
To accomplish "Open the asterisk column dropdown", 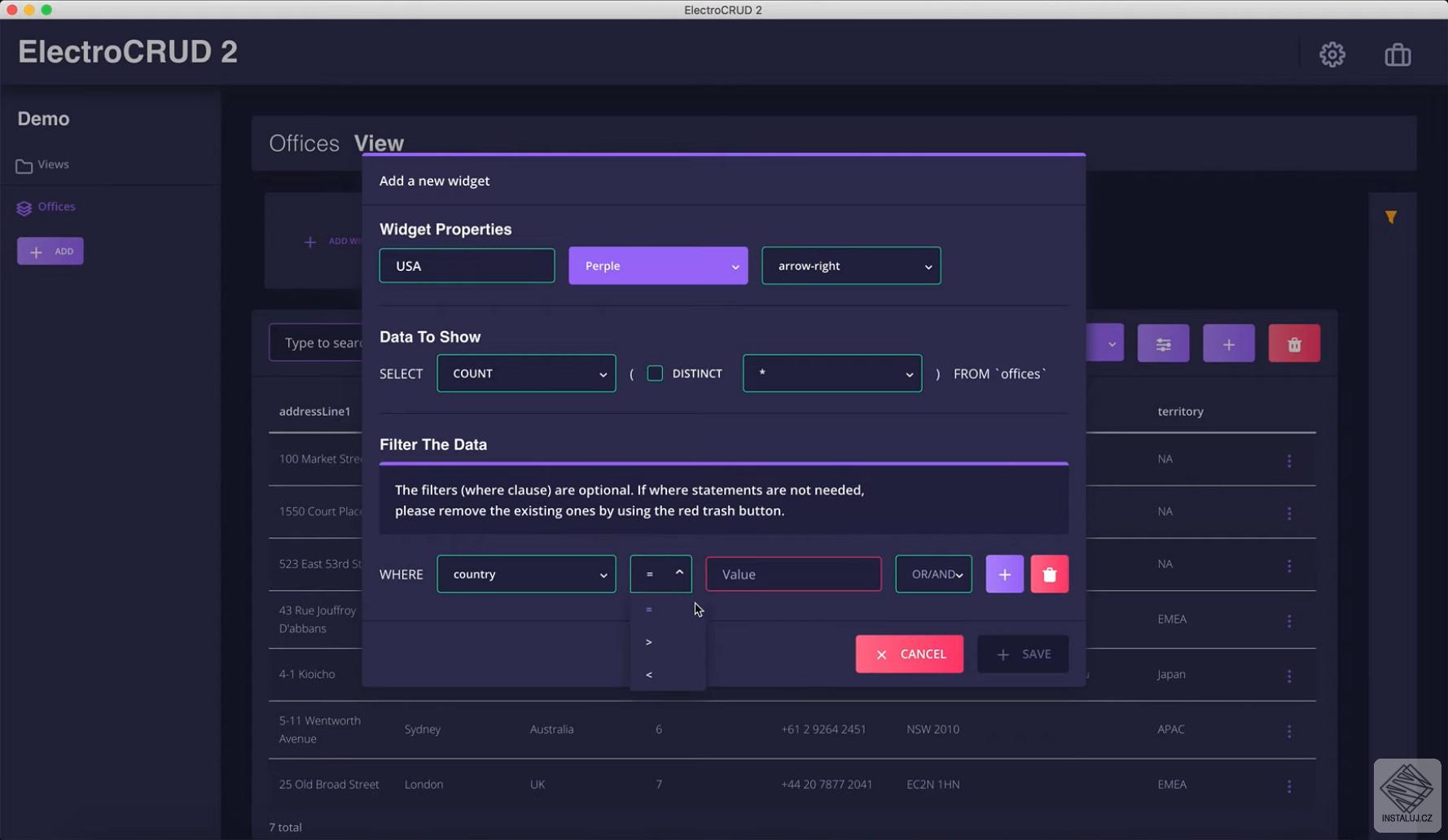I will tap(832, 374).
